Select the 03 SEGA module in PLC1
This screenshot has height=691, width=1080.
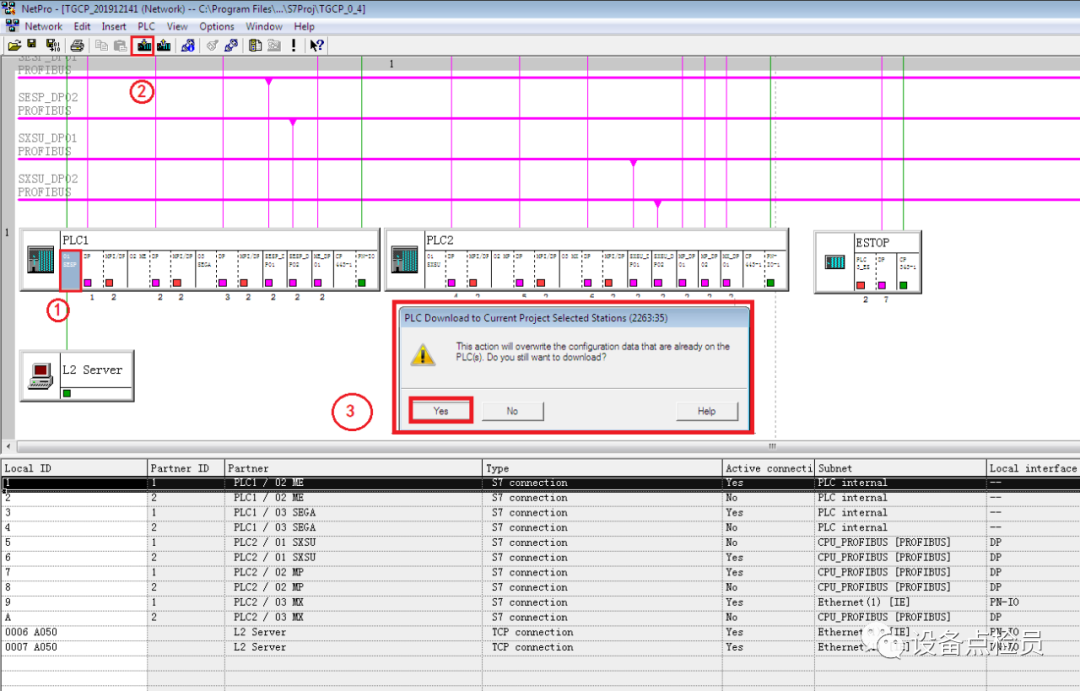[x=205, y=270]
